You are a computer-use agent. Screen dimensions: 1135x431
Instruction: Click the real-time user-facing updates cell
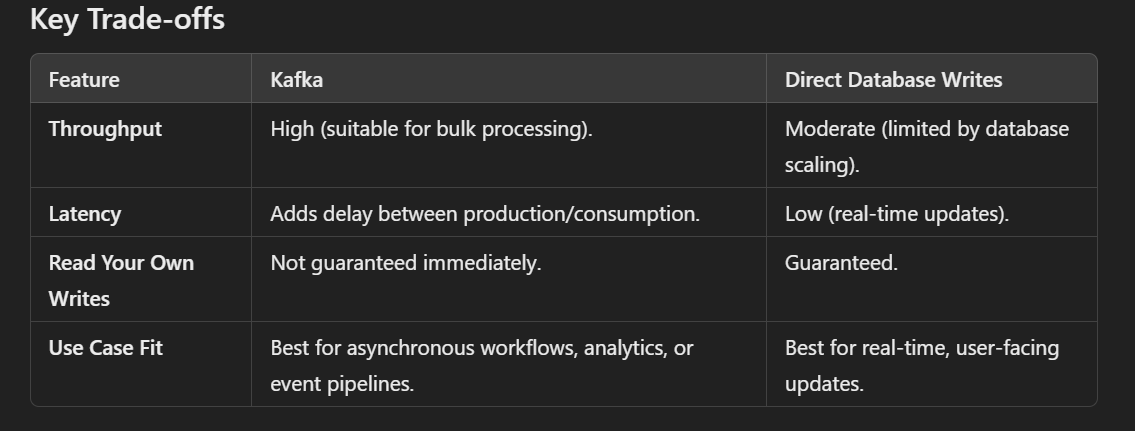tap(921, 365)
